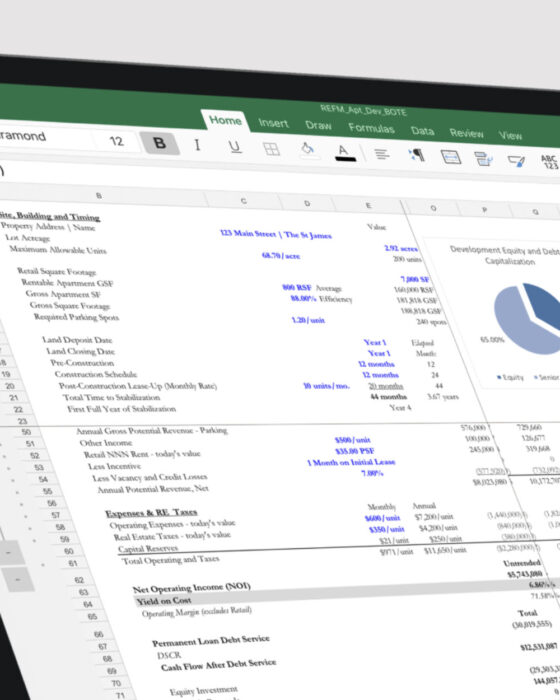560x700 pixels.
Task: Open the ABC 123 number format tool
Action: [549, 162]
